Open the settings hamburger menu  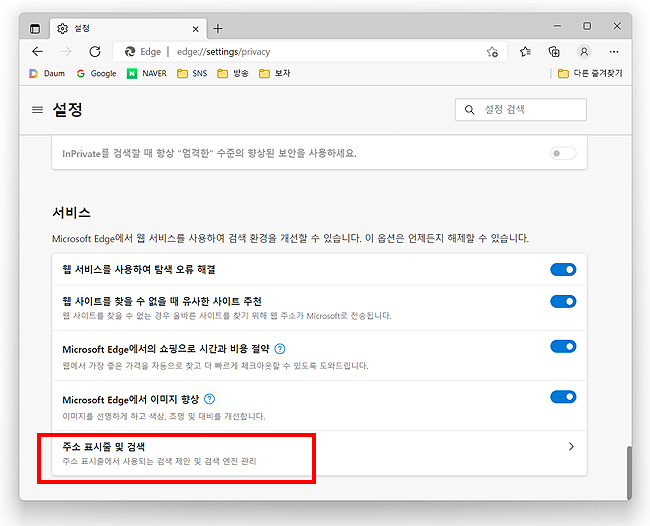tap(38, 110)
